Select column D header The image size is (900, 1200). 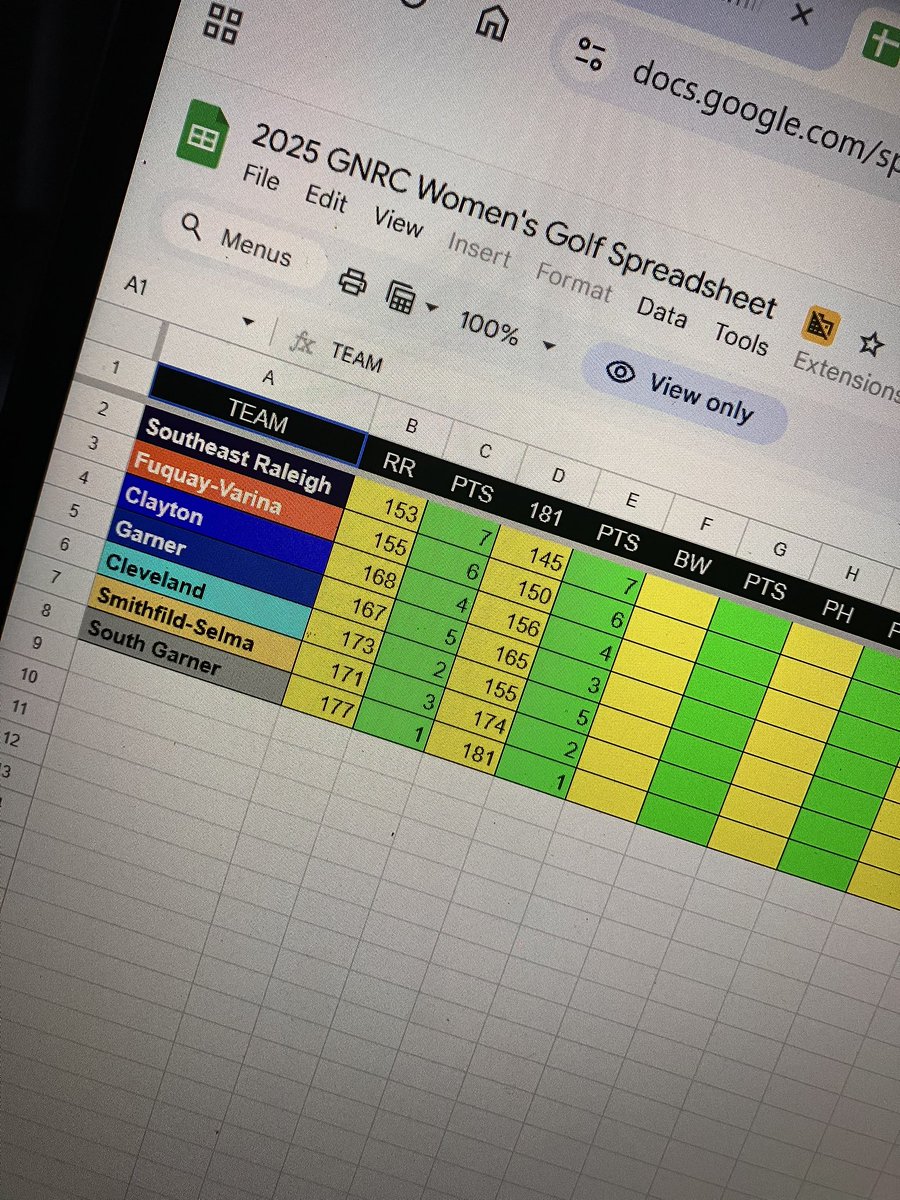coord(558,476)
